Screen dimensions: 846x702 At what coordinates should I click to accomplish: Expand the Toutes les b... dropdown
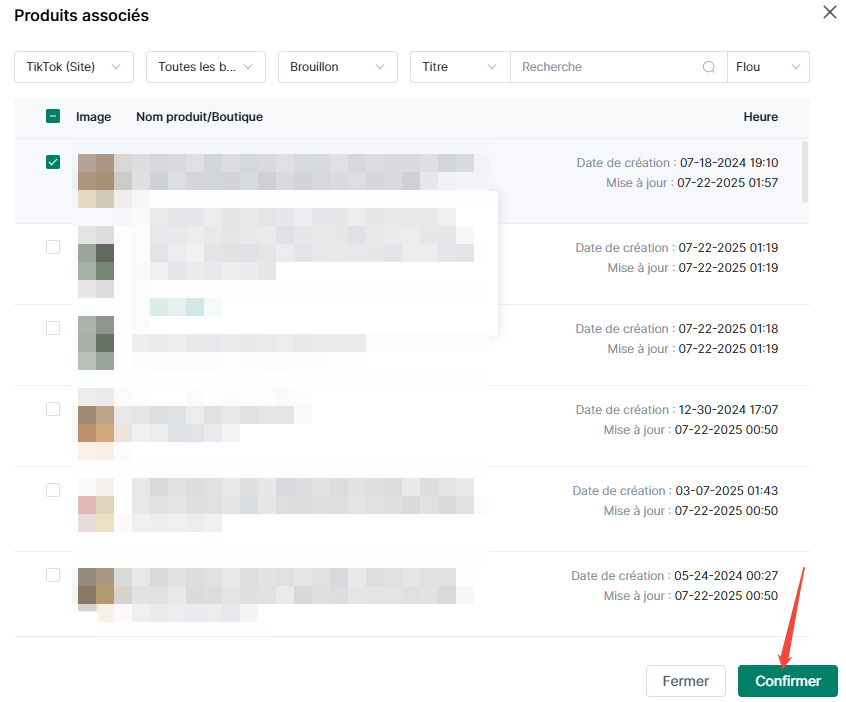coord(206,67)
